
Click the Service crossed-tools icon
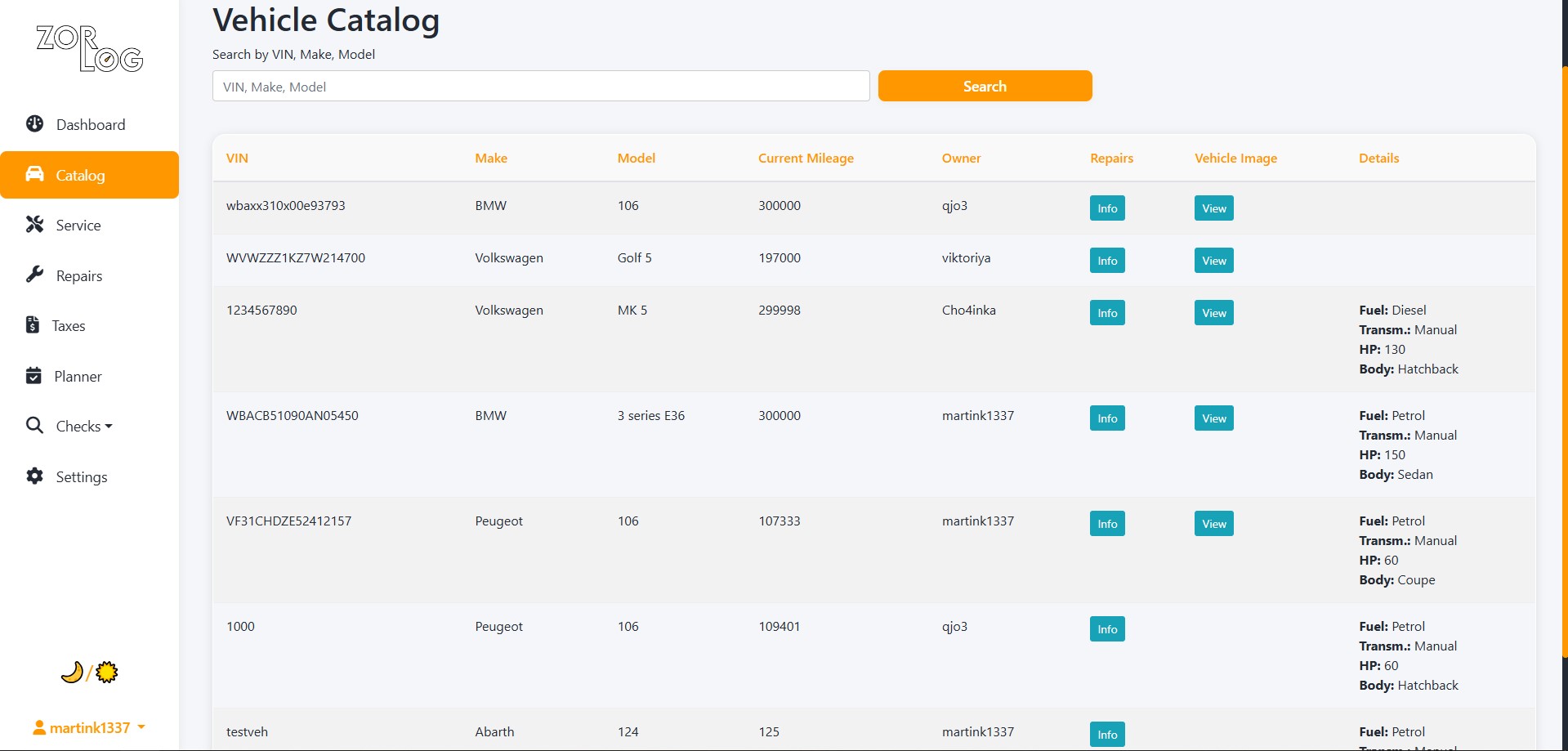34,225
